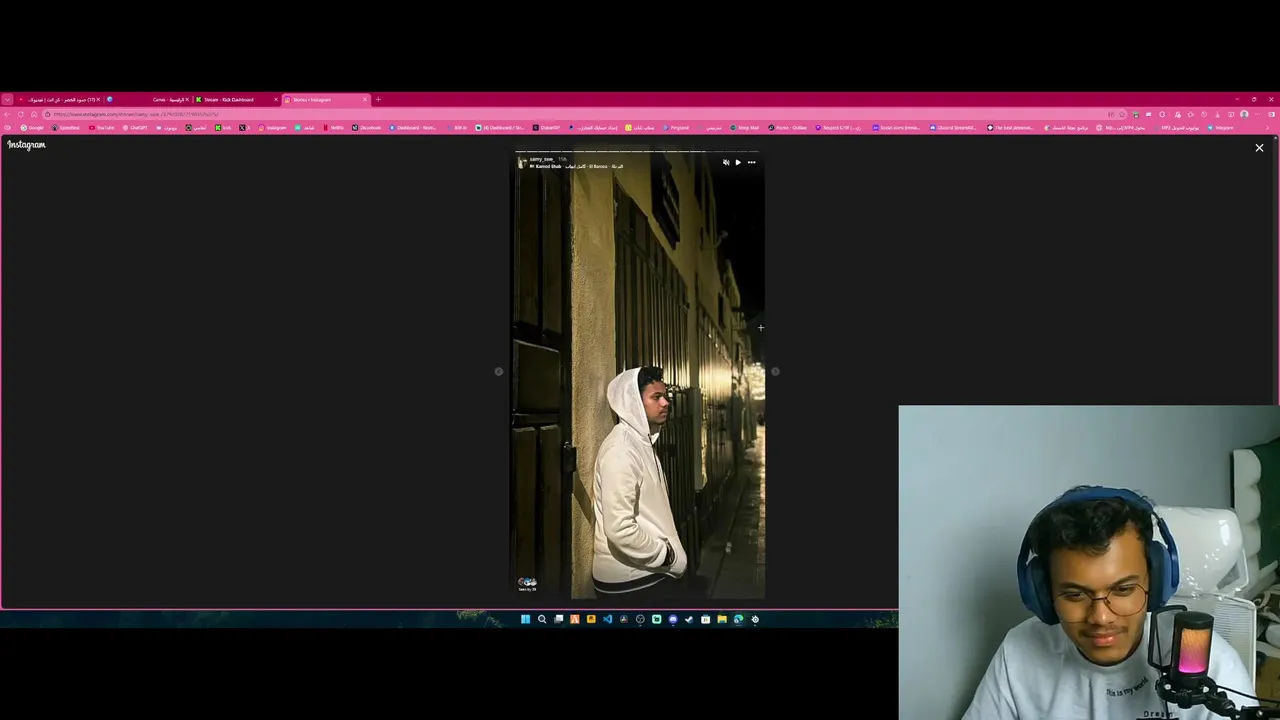This screenshot has height=720, width=1280.
Task: Open a new browser tab
Action: point(378,100)
